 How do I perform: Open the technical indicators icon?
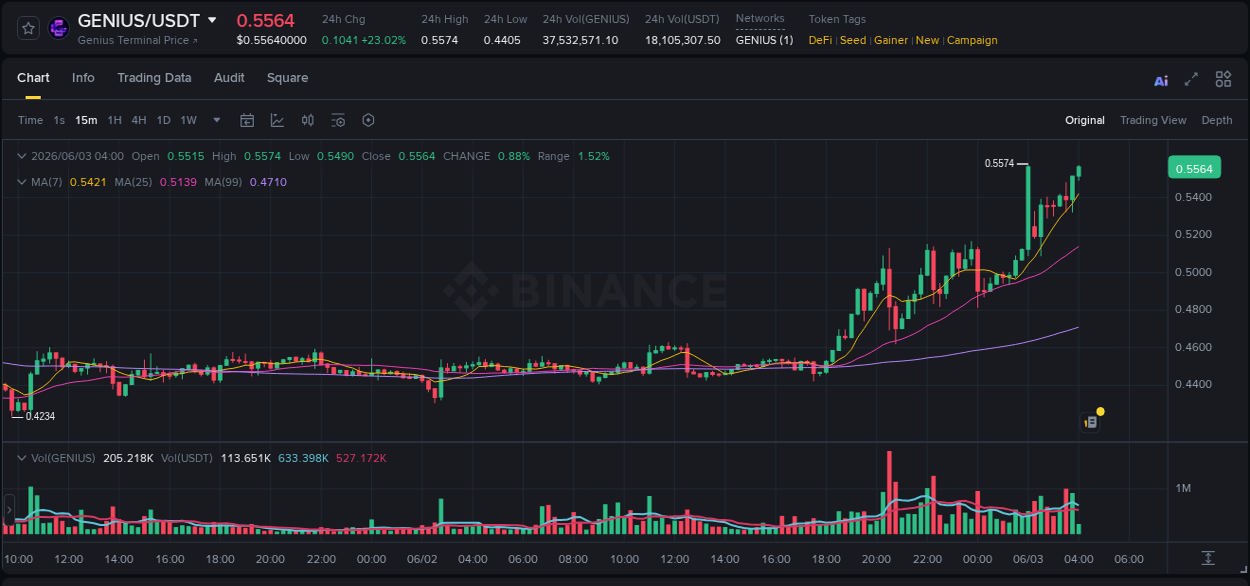click(x=277, y=120)
